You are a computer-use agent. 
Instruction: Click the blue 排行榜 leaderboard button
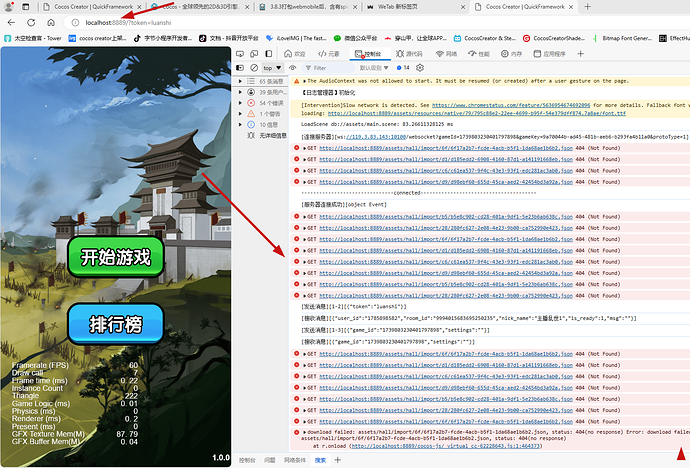(116, 324)
